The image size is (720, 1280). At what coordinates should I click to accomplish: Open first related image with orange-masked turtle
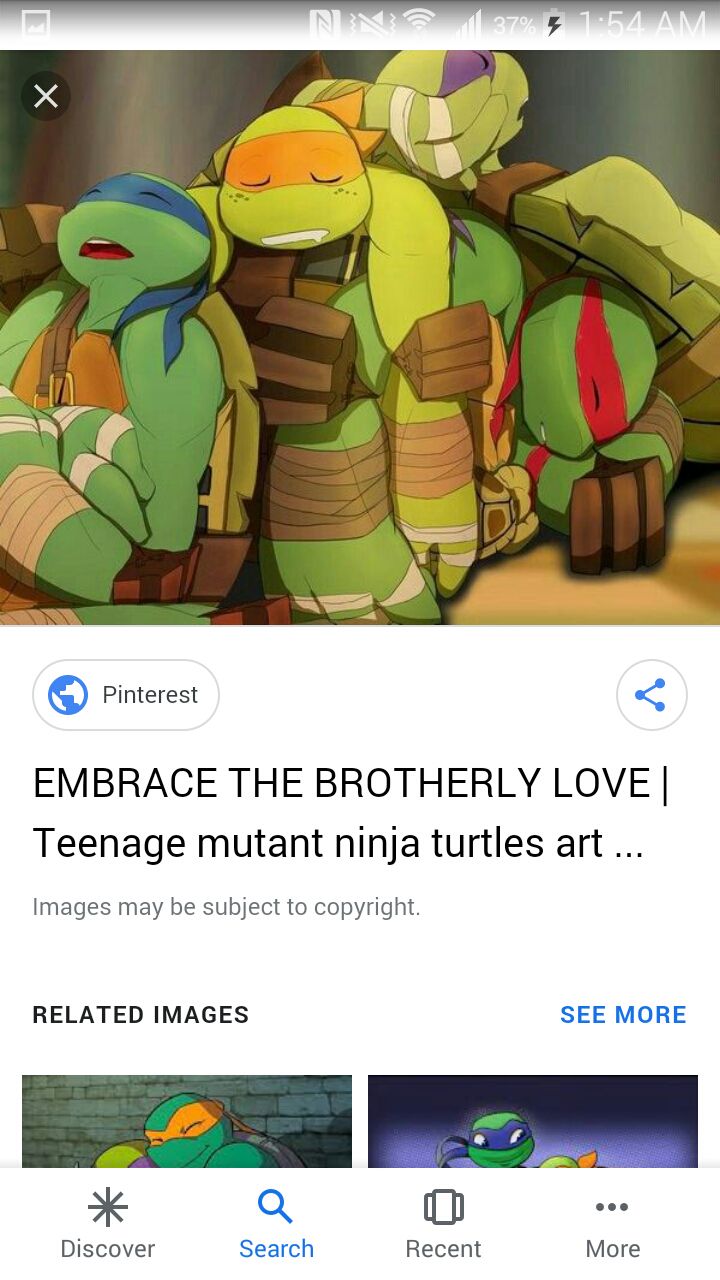coord(187,1121)
